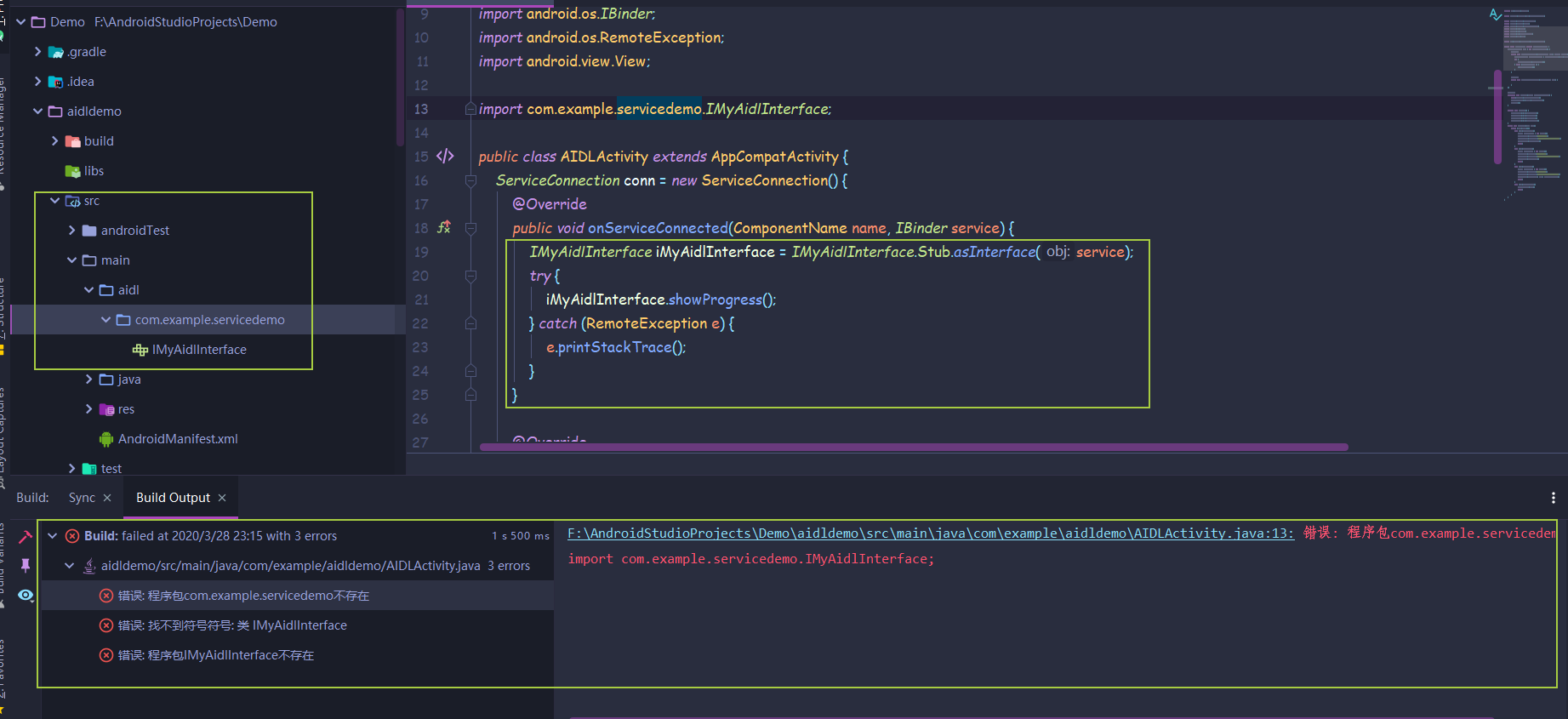Fold the onServiceConnected method at line 18
This screenshot has width=1568, height=719.
(470, 228)
